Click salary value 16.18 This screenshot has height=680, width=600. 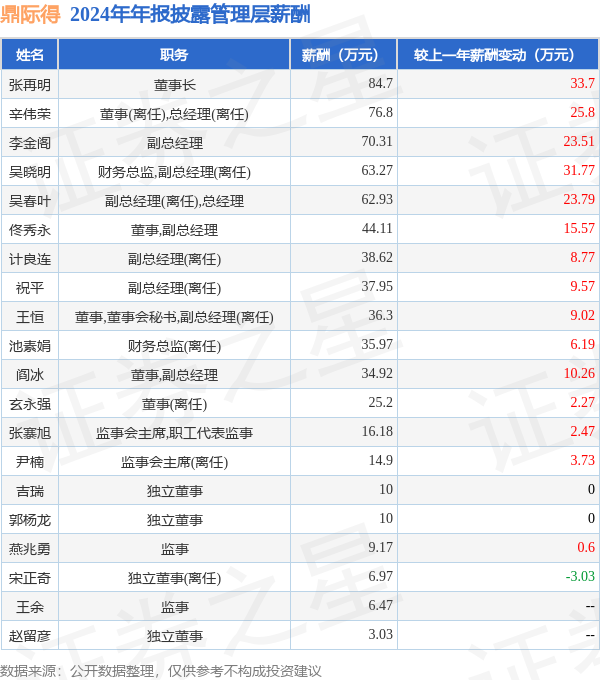coord(377,432)
